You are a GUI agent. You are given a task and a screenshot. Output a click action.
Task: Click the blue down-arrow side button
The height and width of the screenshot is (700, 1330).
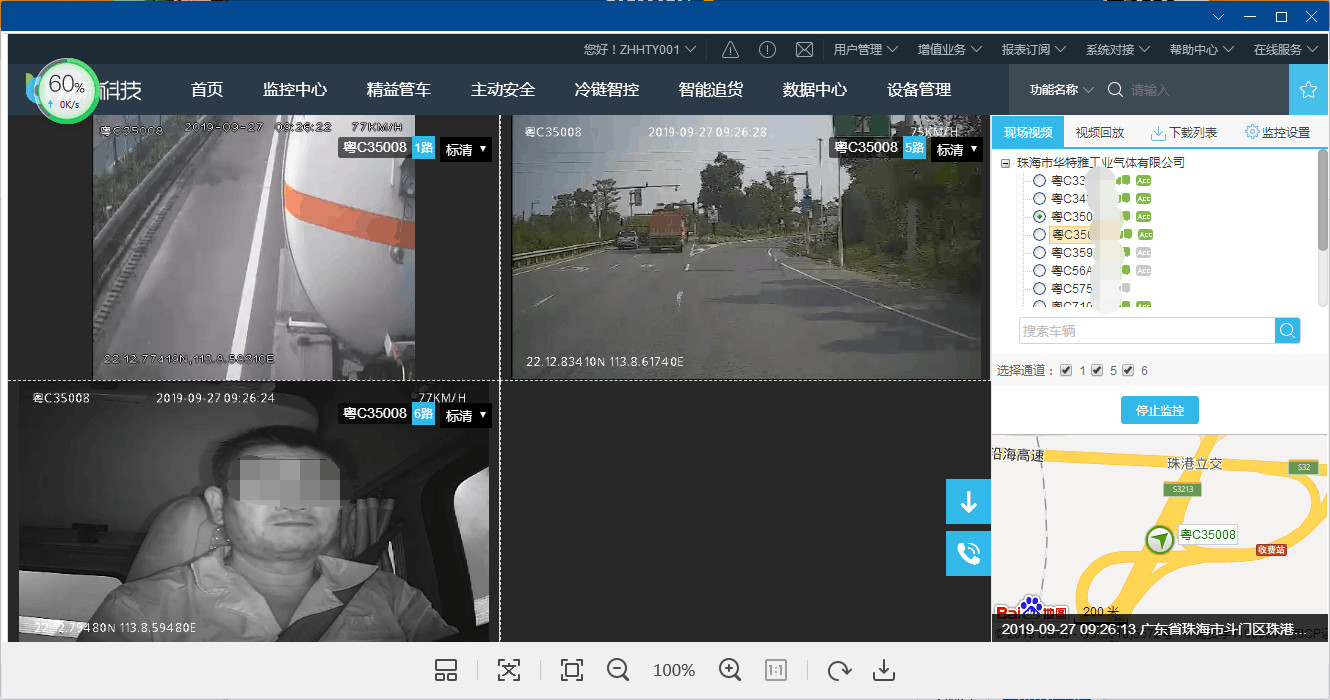(968, 502)
